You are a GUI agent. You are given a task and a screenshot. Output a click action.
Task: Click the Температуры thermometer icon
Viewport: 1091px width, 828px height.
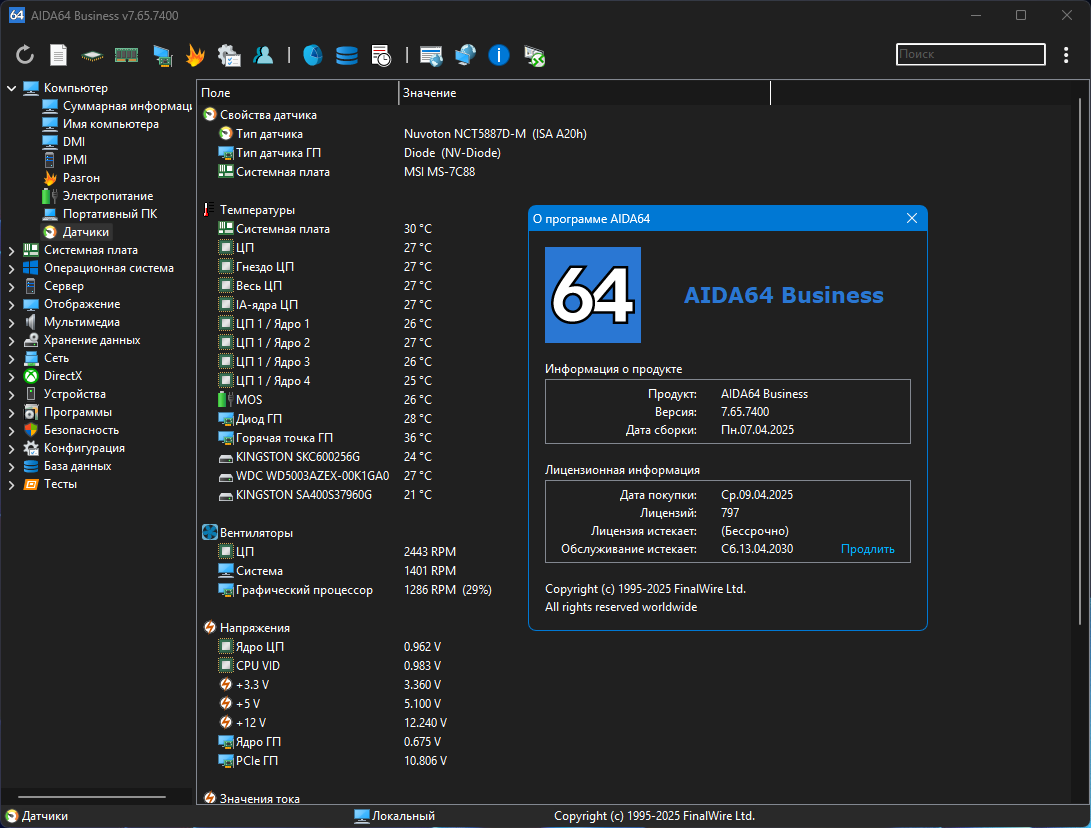click(209, 209)
